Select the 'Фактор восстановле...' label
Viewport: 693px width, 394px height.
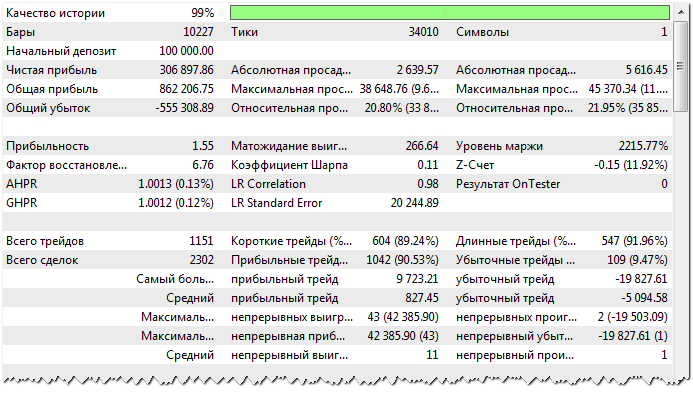coord(66,165)
